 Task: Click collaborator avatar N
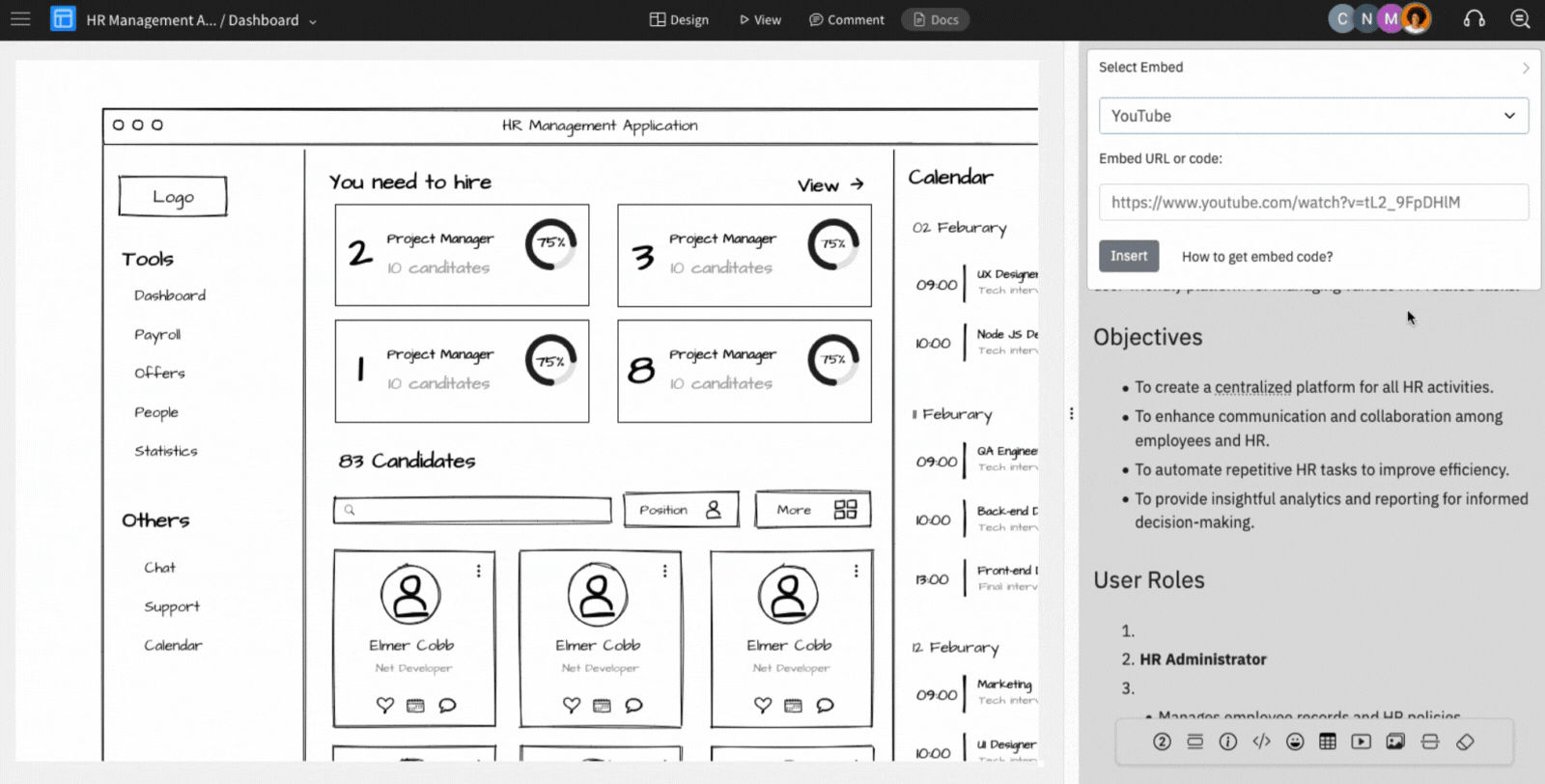(1366, 19)
